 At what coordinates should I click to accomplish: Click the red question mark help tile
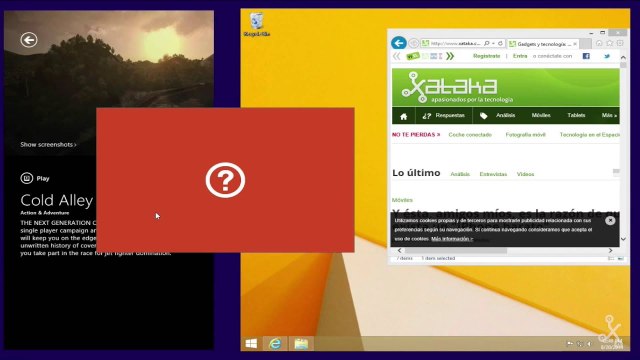(225, 180)
